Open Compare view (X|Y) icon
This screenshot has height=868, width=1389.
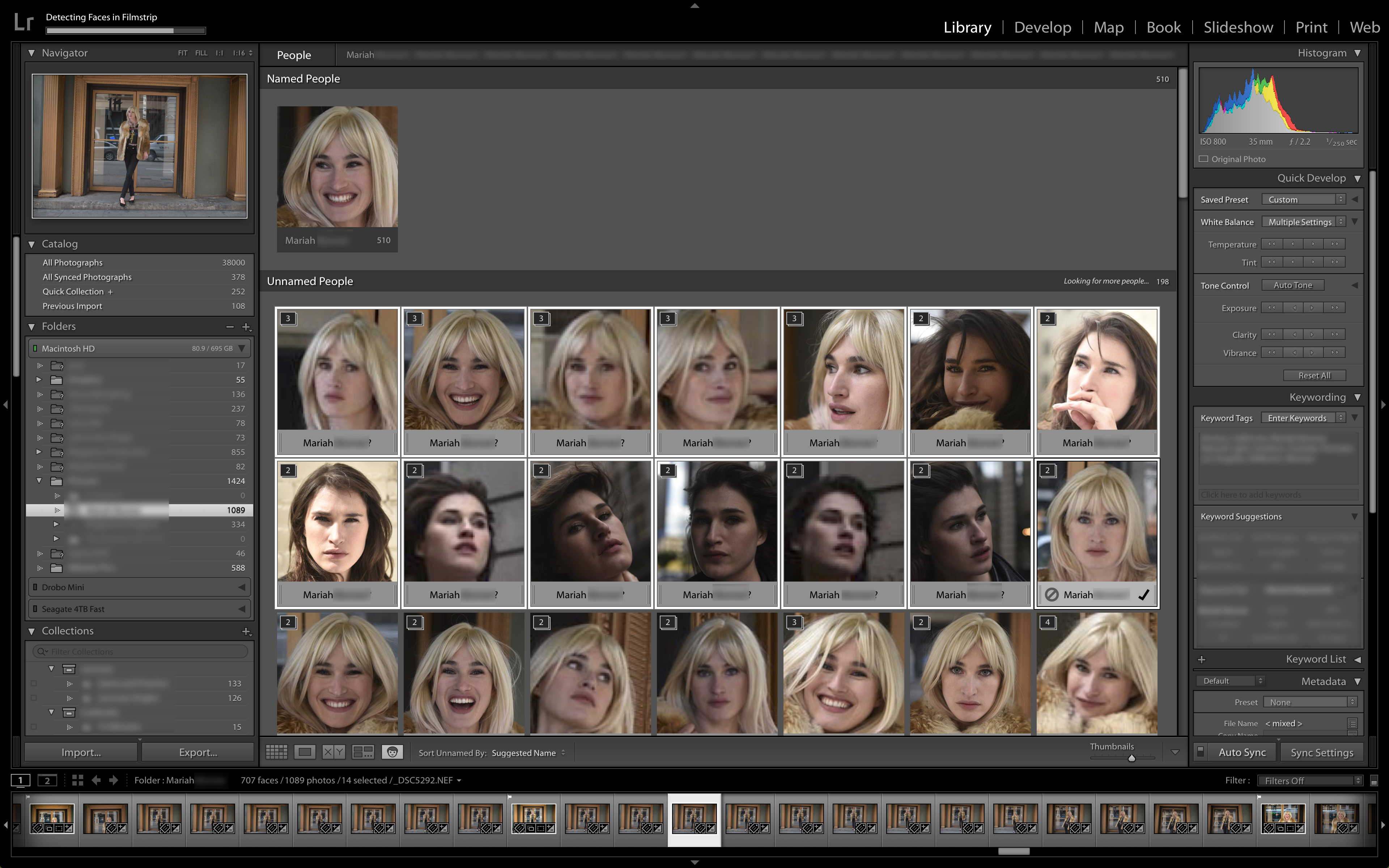pyautogui.click(x=334, y=752)
